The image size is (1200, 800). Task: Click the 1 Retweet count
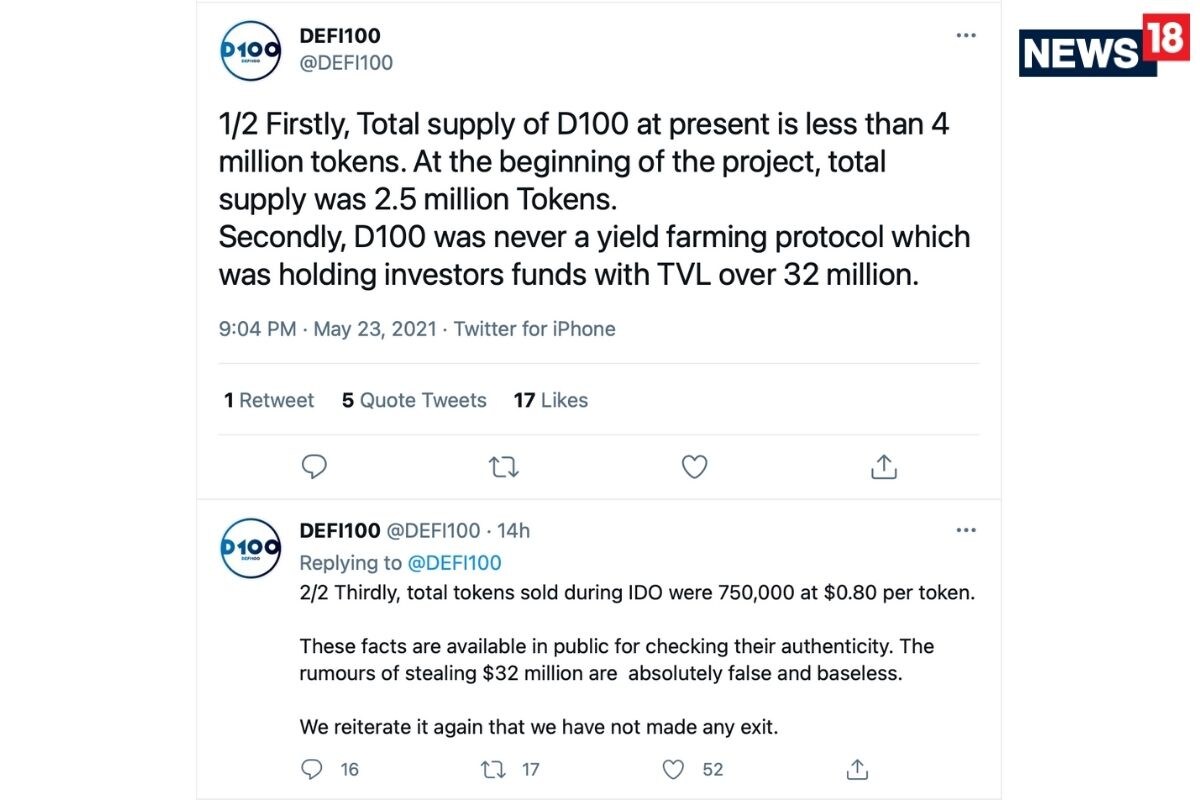tap(267, 400)
